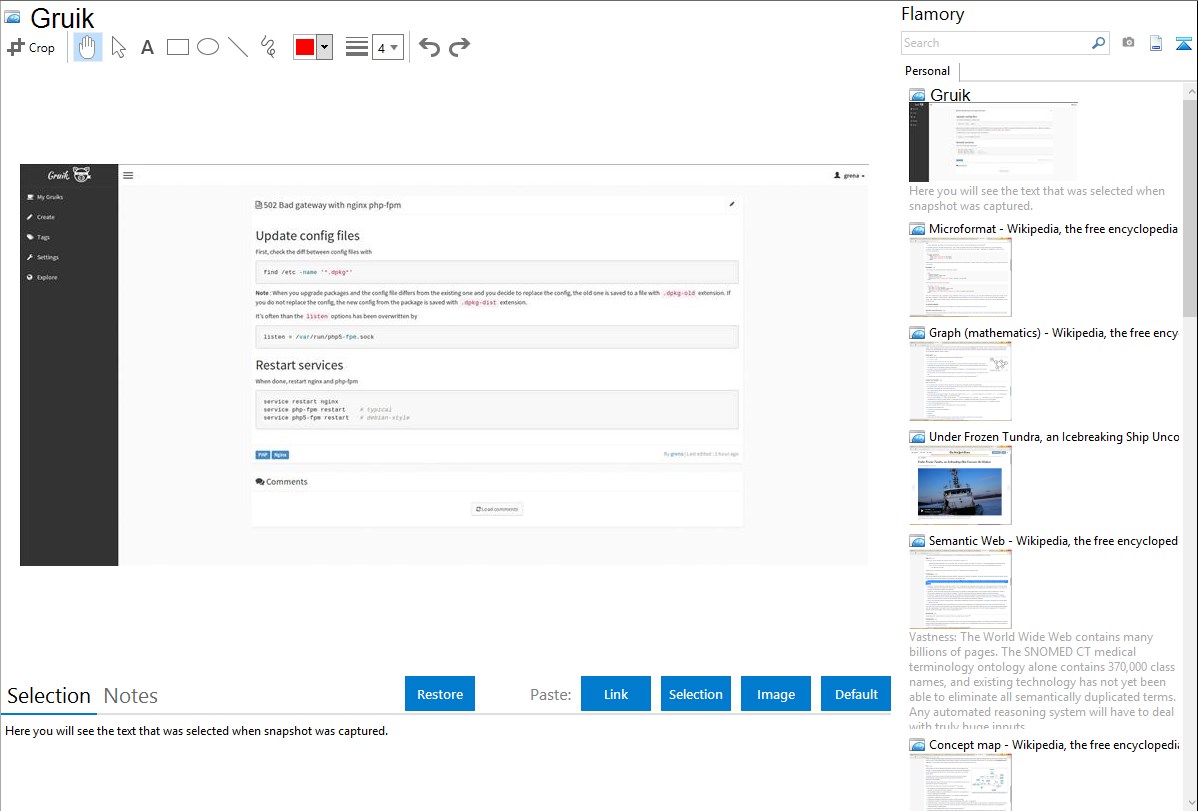Open the 'grena' user dropdown in snapshot
The height and width of the screenshot is (811, 1198).
850,176
